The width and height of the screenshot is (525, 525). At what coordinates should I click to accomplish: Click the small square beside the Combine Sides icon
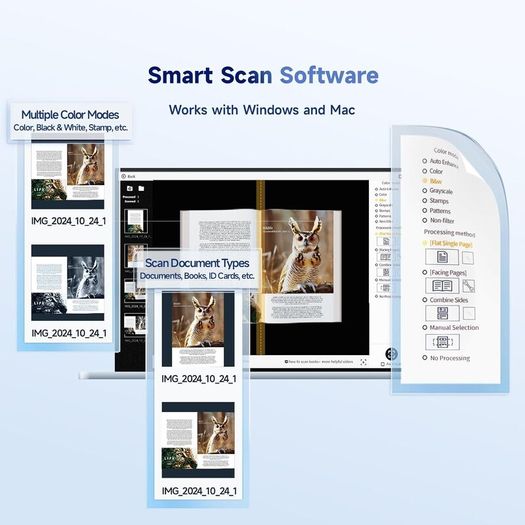(x=469, y=314)
